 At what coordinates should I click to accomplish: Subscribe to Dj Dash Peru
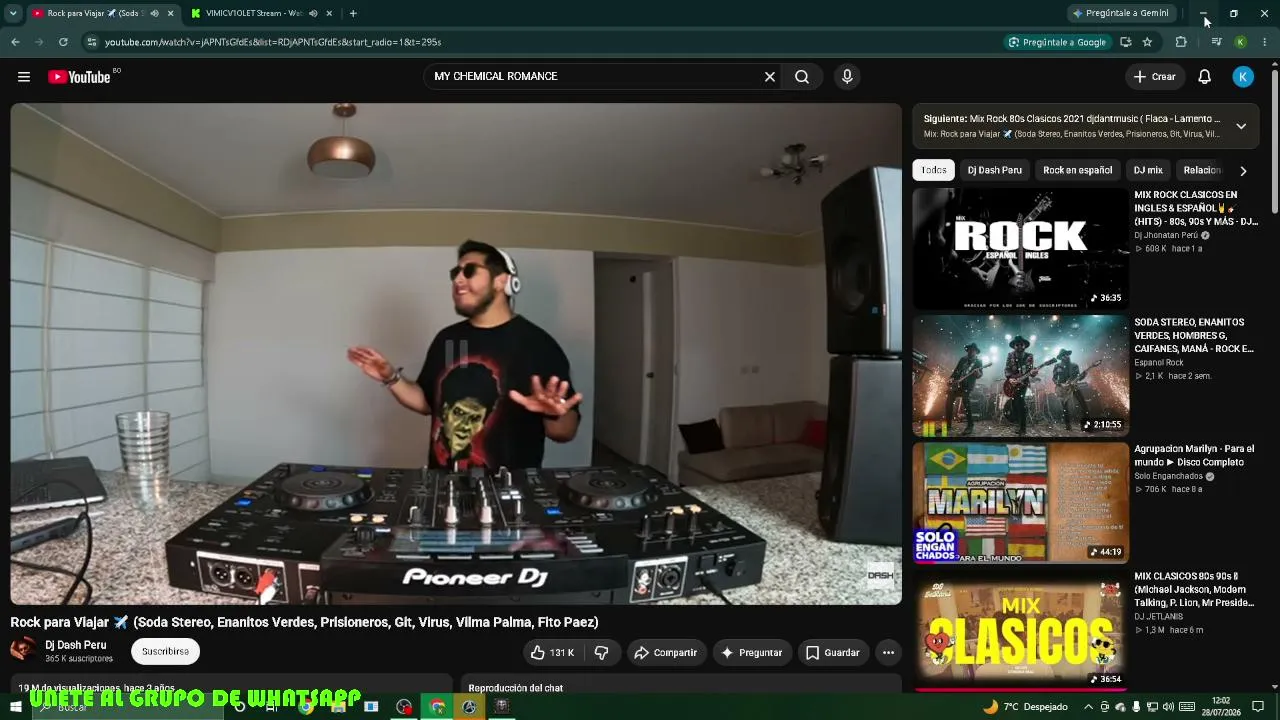[165, 652]
